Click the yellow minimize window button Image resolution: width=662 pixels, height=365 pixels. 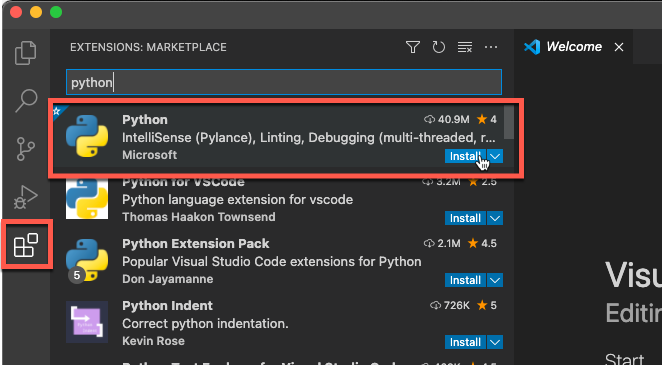coord(36,12)
